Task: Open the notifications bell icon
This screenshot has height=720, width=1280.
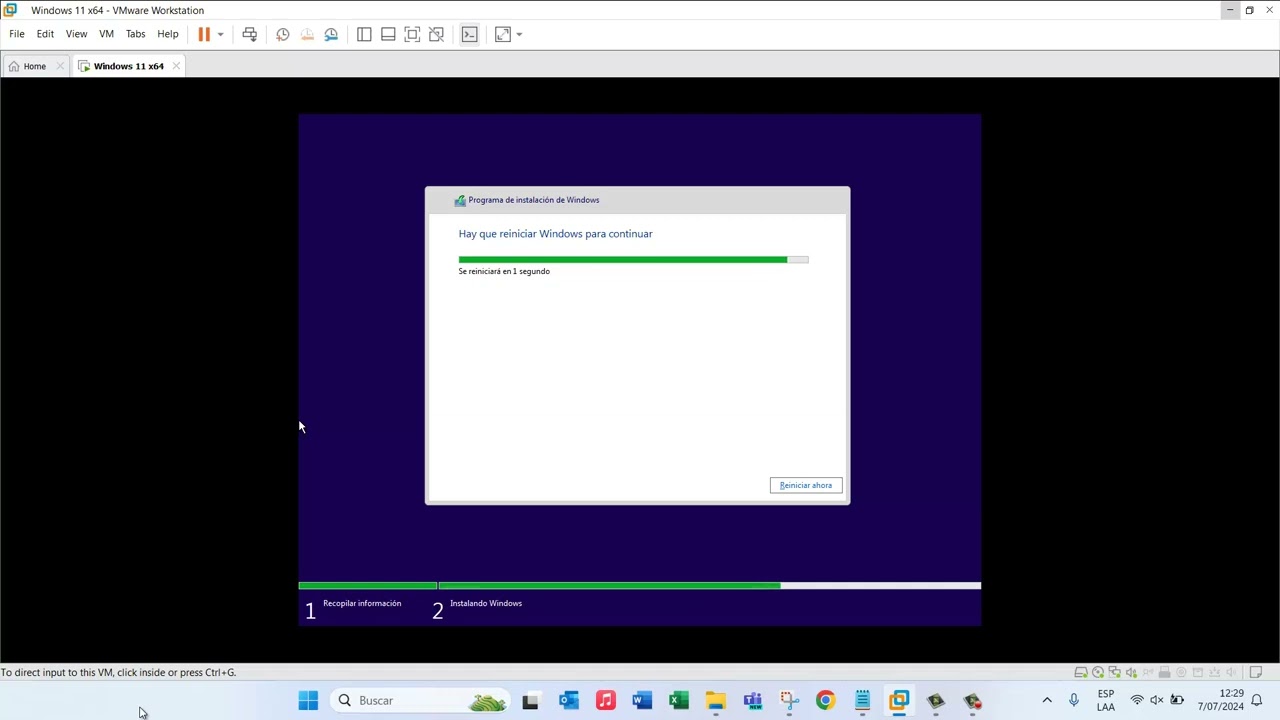Action: (1257, 701)
